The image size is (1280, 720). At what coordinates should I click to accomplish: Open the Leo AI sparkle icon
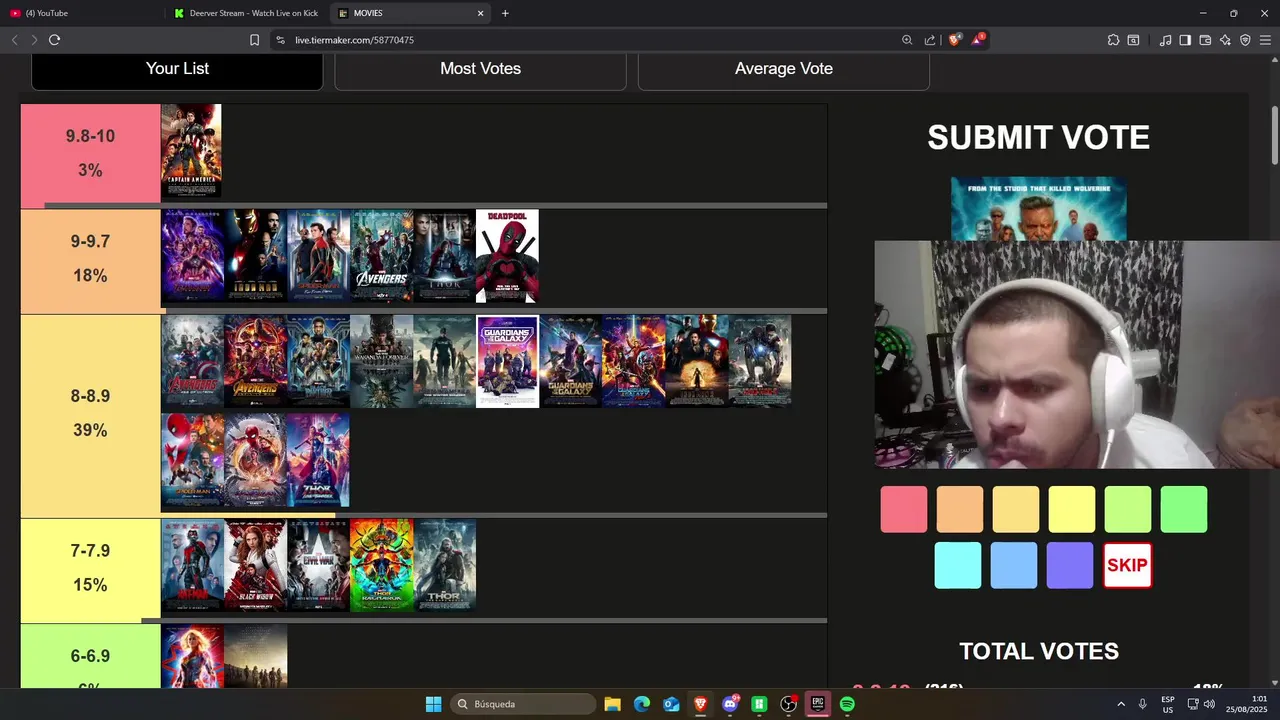[x=1225, y=40]
